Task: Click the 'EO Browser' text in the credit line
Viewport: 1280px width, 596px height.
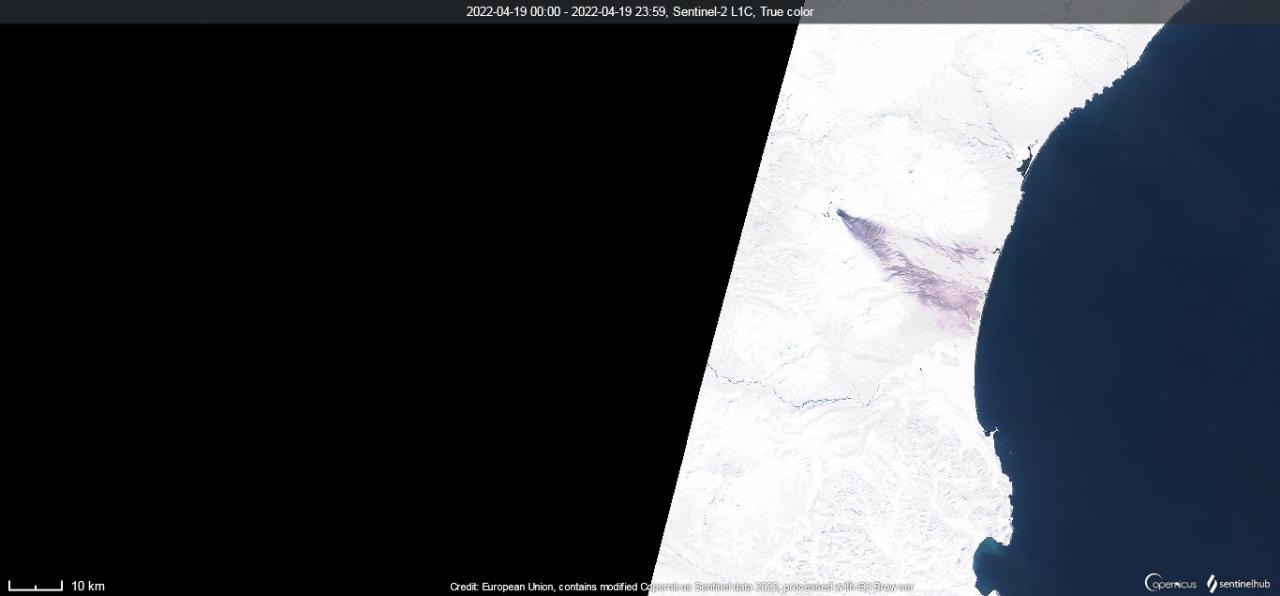Action: [x=885, y=587]
